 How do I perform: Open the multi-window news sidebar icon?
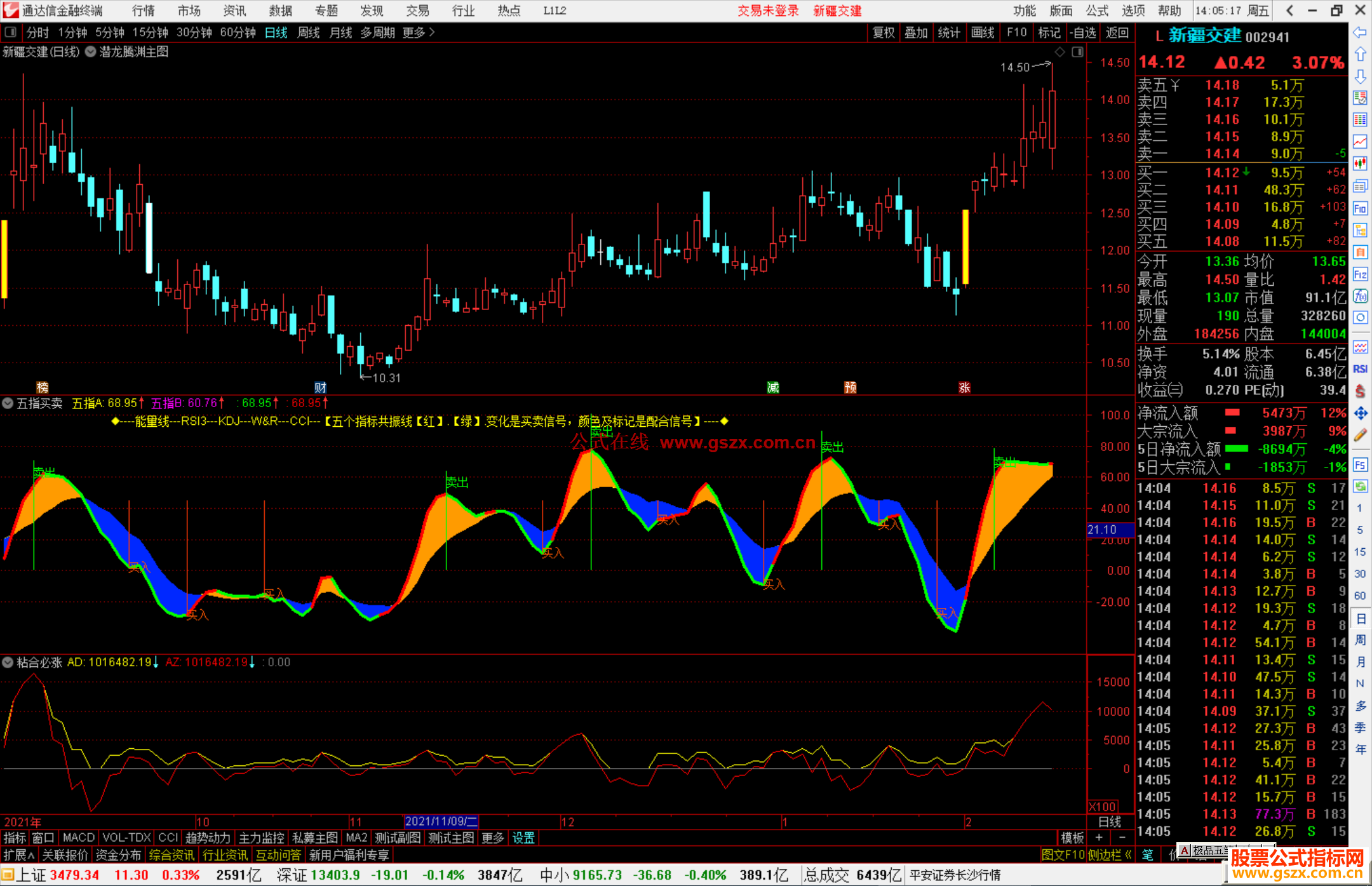[1360, 186]
